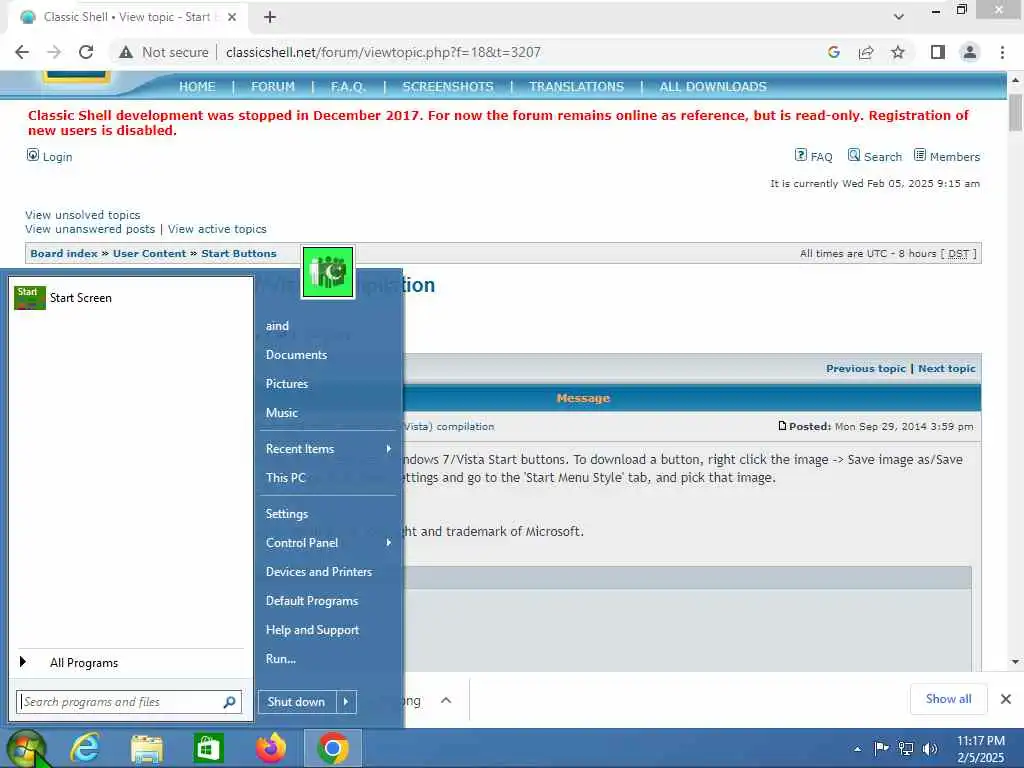Image resolution: width=1024 pixels, height=768 pixels.
Task: Go to Board index breadcrumb
Action: pos(64,253)
